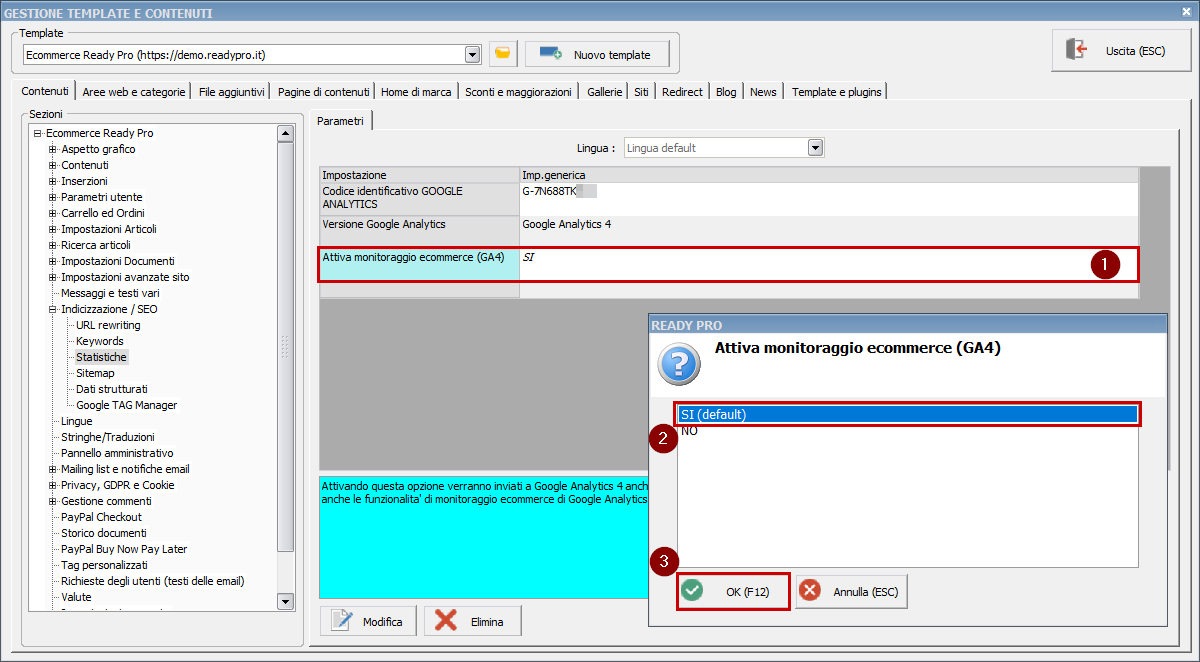Expand the Privacy, GDPR e Cookie node
This screenshot has width=1200, height=662.
click(x=53, y=485)
